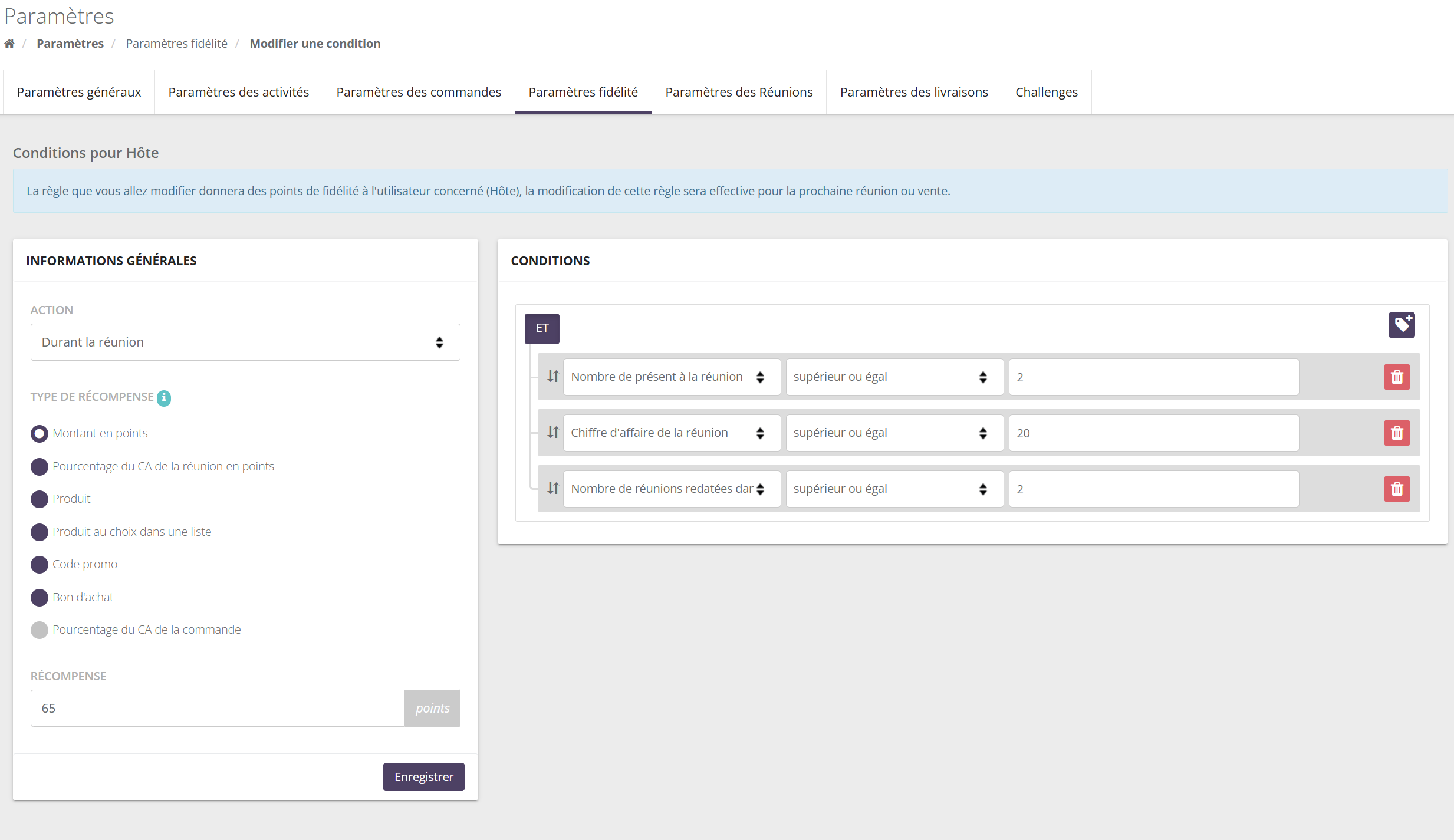Screen dimensions: 1454x840
Task: Click the add condition tag icon
Action: coord(1402,325)
